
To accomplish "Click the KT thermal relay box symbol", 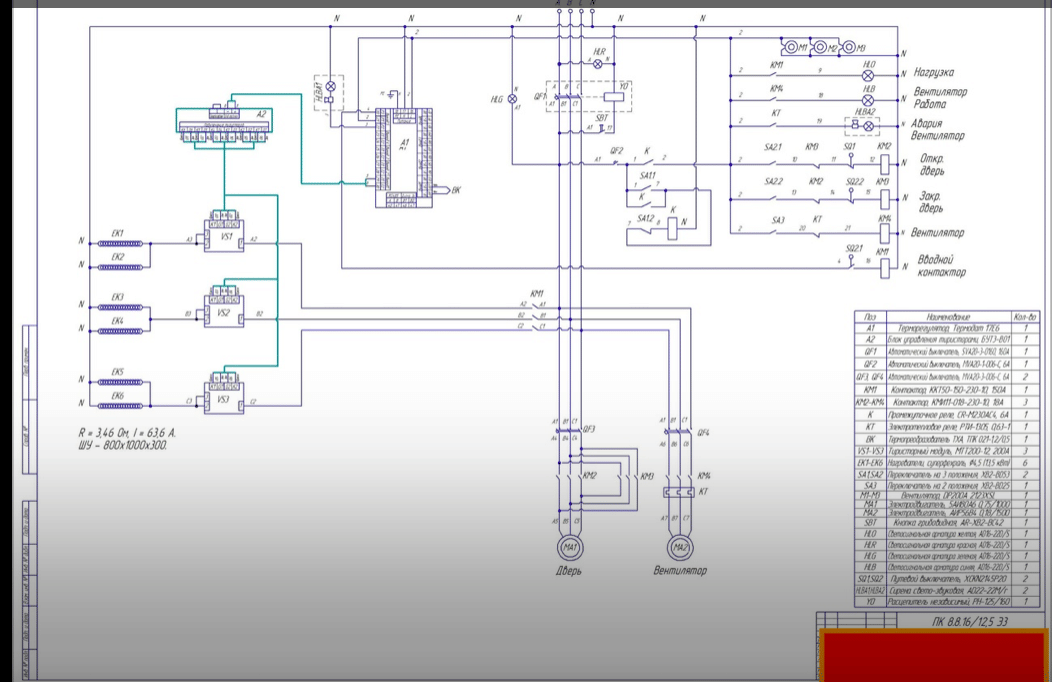I will [x=679, y=492].
